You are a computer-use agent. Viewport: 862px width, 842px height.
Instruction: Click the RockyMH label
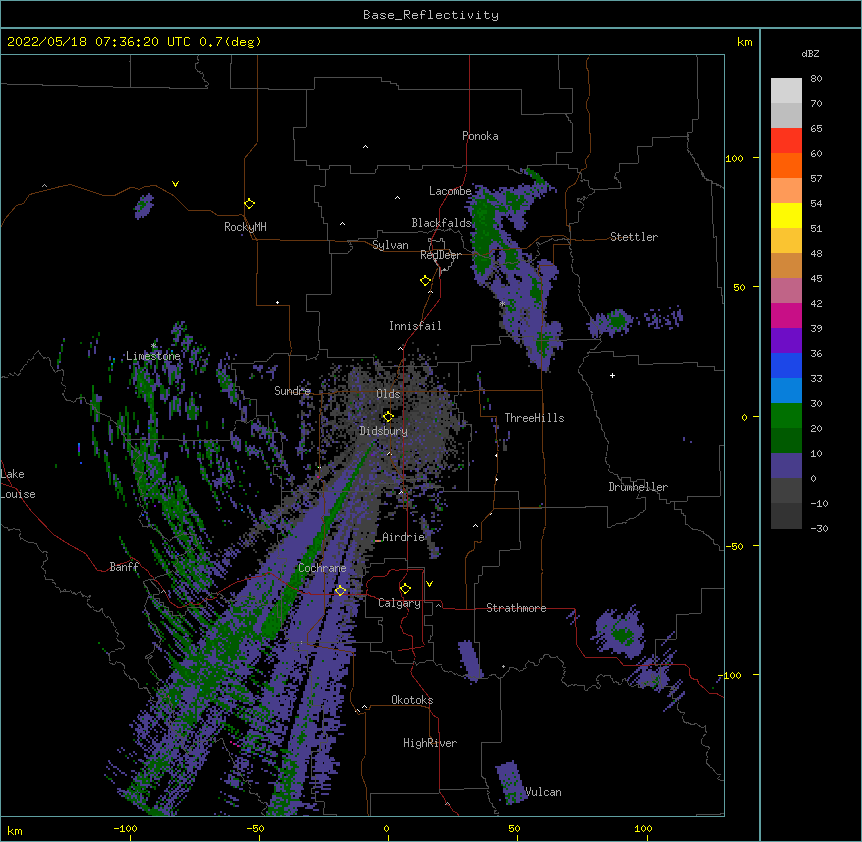[245, 227]
